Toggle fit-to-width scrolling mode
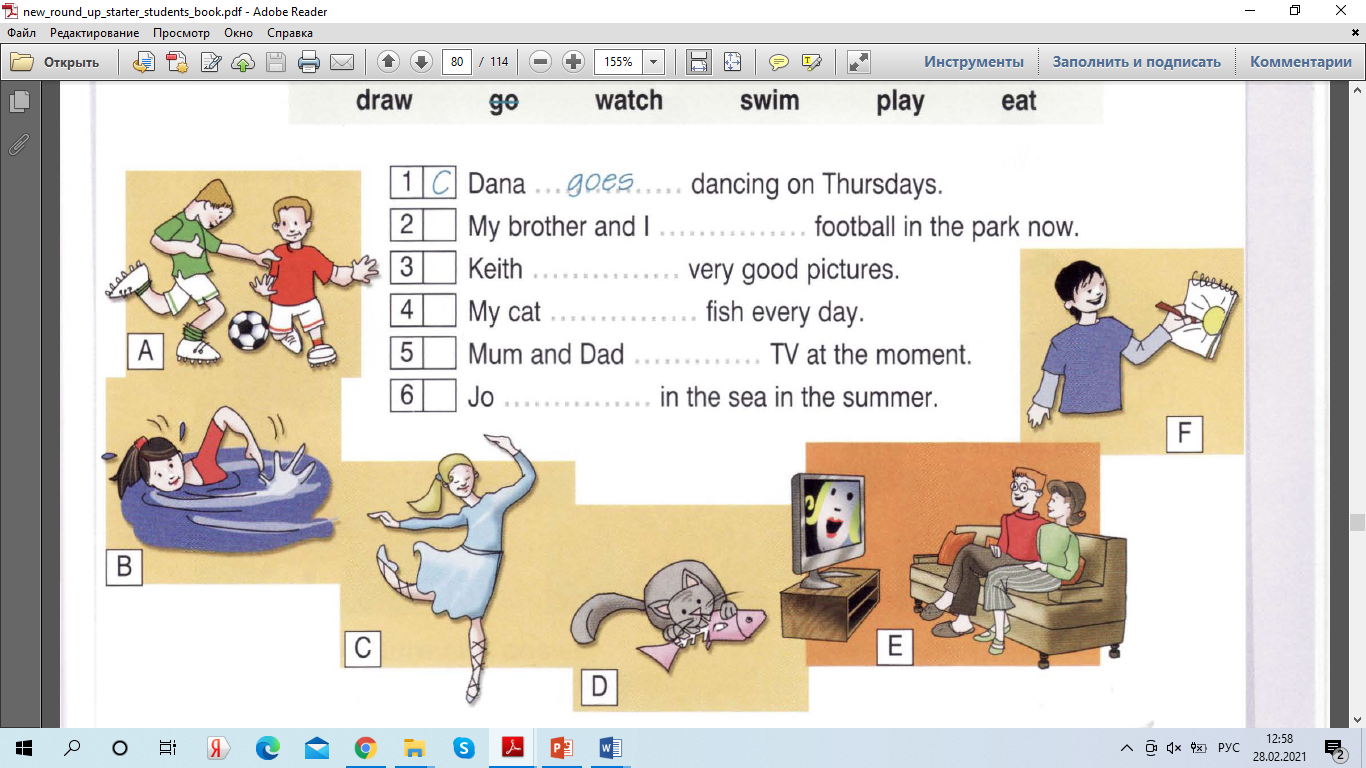1366x768 pixels. (699, 62)
